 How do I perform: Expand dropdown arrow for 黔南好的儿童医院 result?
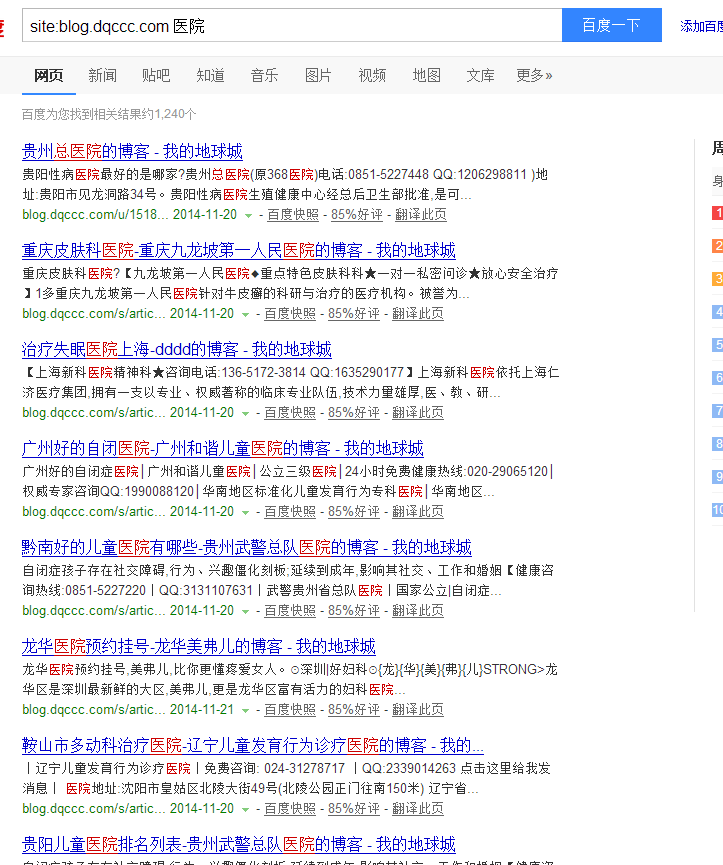coord(245,611)
